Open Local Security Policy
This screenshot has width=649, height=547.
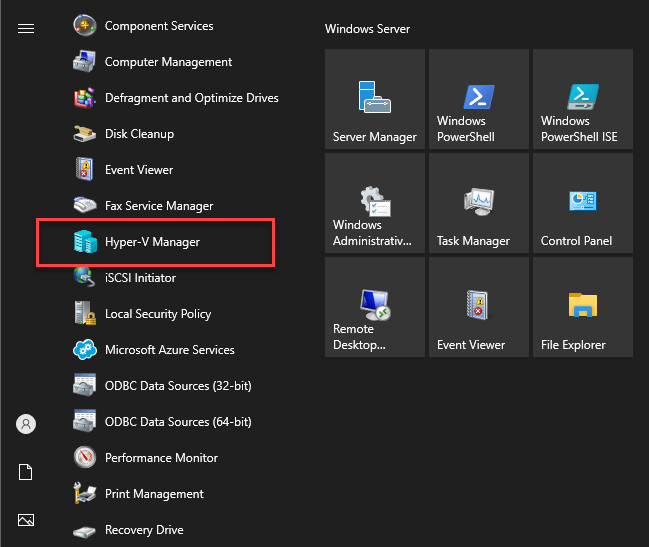pos(142,314)
